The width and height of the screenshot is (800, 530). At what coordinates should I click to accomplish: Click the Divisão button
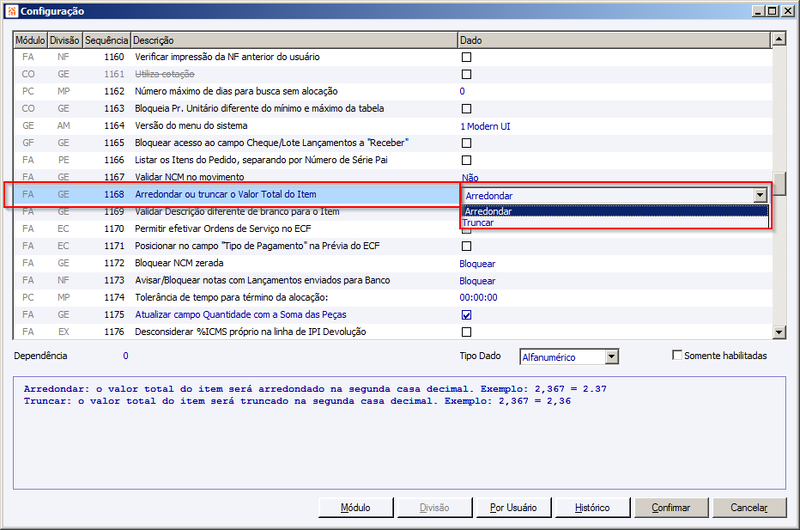434,508
